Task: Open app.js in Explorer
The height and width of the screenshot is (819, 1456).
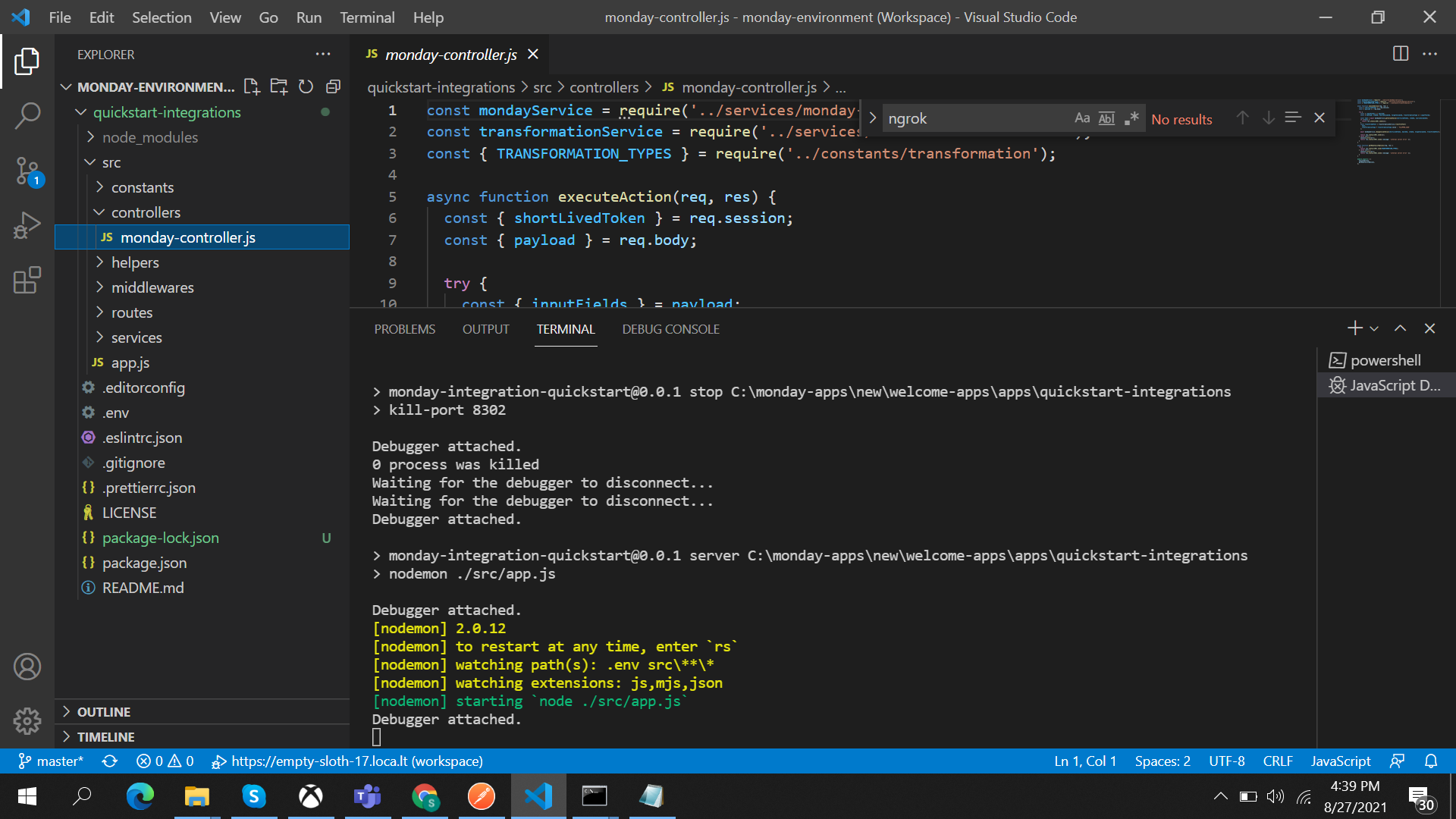Action: pos(130,362)
